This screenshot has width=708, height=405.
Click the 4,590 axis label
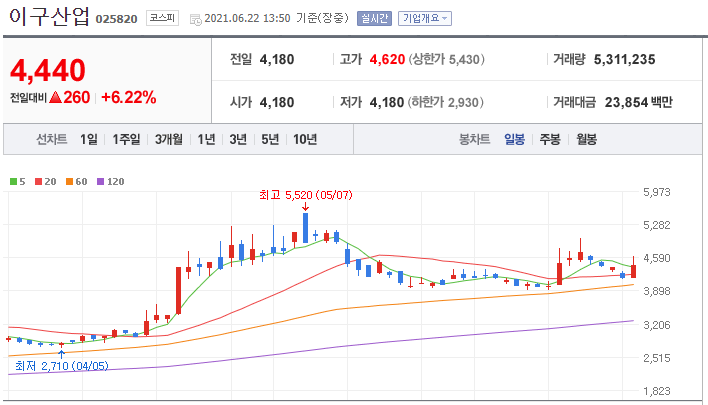pyautogui.click(x=657, y=258)
